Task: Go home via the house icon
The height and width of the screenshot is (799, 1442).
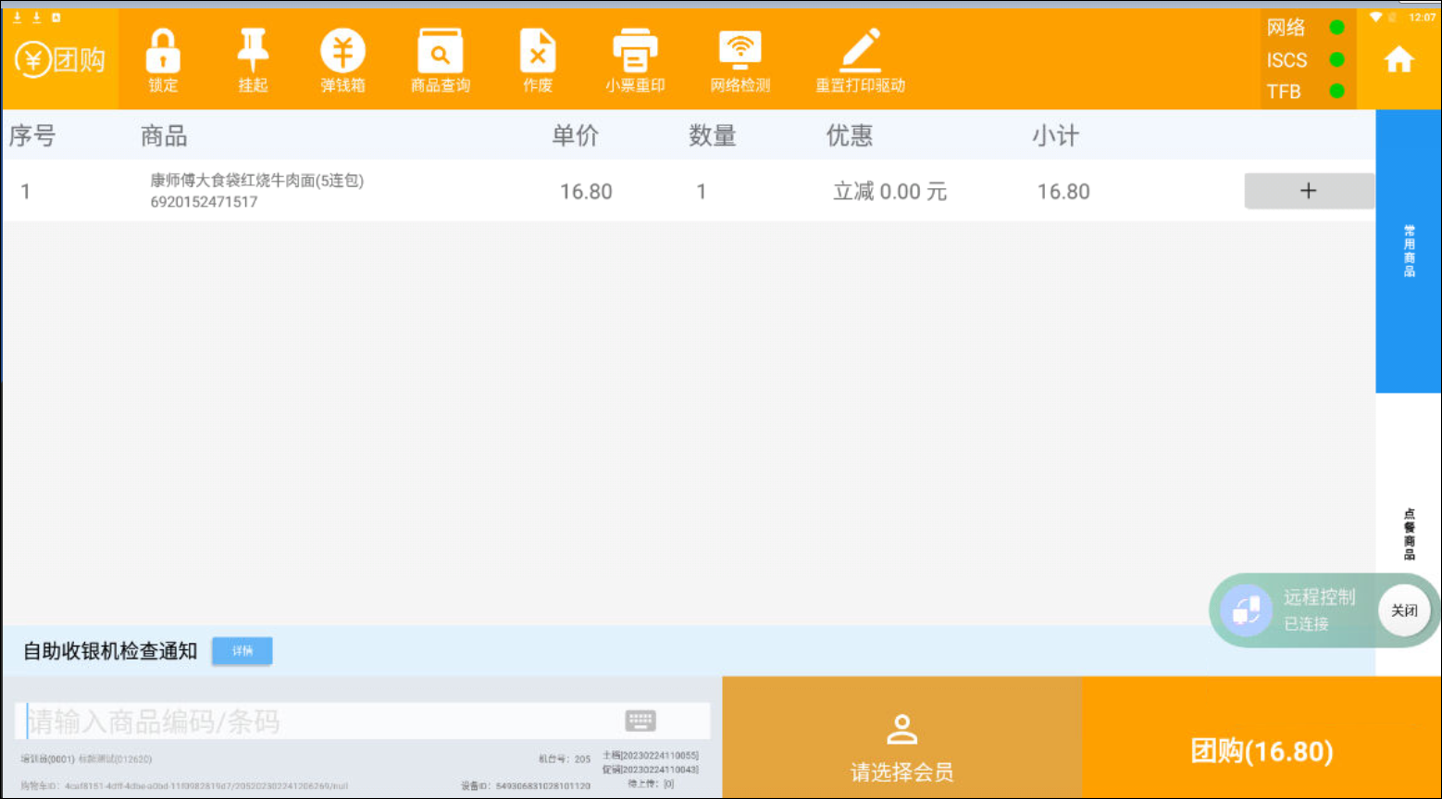Action: pyautogui.click(x=1399, y=60)
